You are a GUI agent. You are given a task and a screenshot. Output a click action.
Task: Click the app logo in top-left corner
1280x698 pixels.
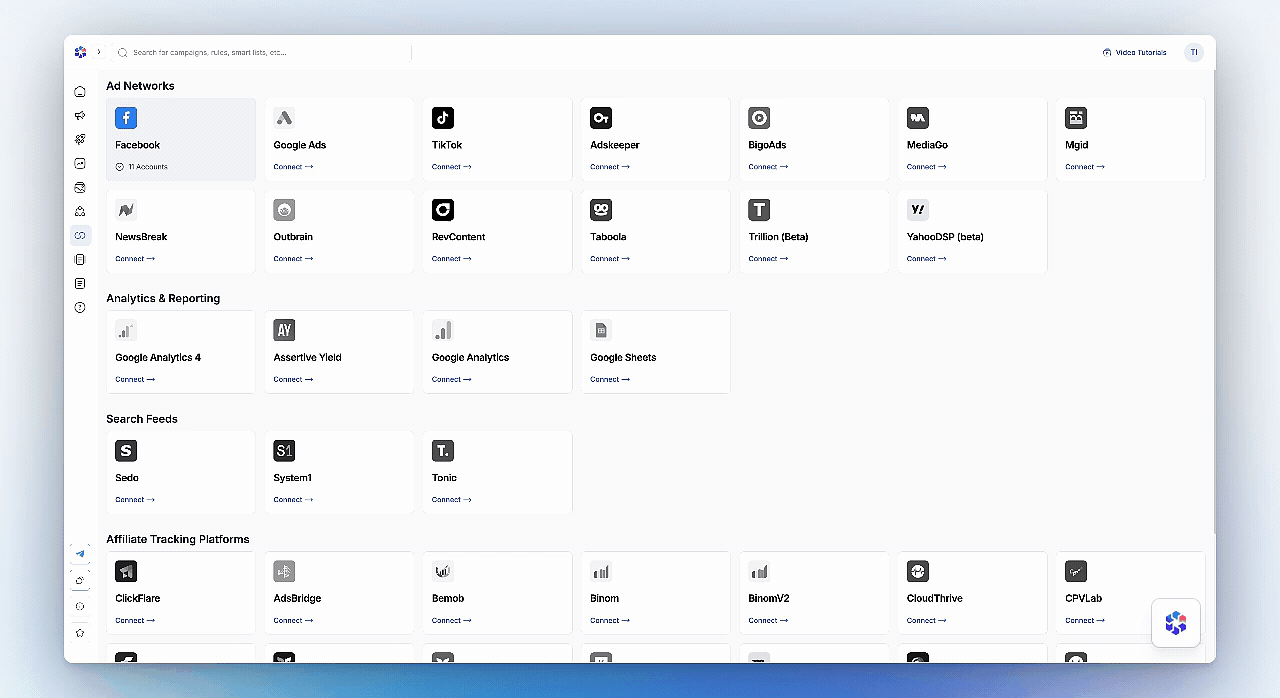tap(80, 52)
